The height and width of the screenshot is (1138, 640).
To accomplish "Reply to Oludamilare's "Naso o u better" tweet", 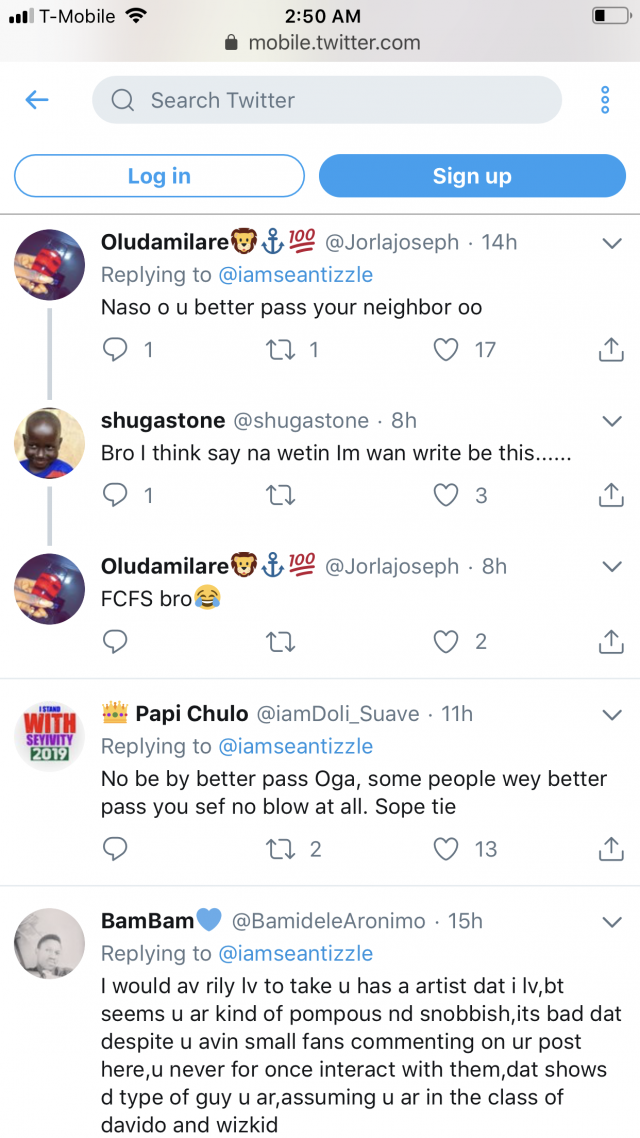I will (116, 349).
